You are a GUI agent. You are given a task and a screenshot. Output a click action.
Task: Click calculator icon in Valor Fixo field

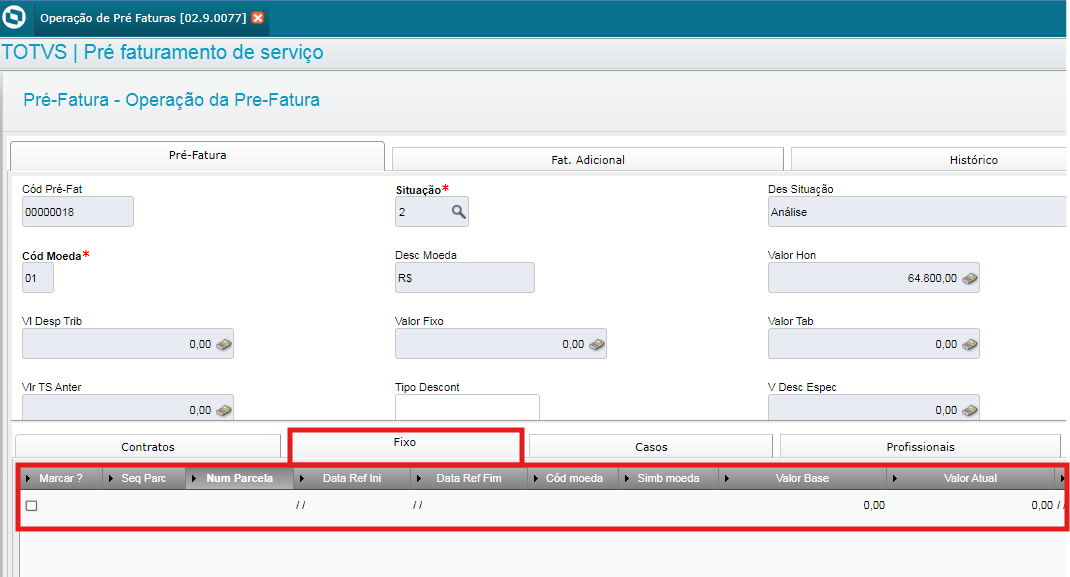[596, 344]
